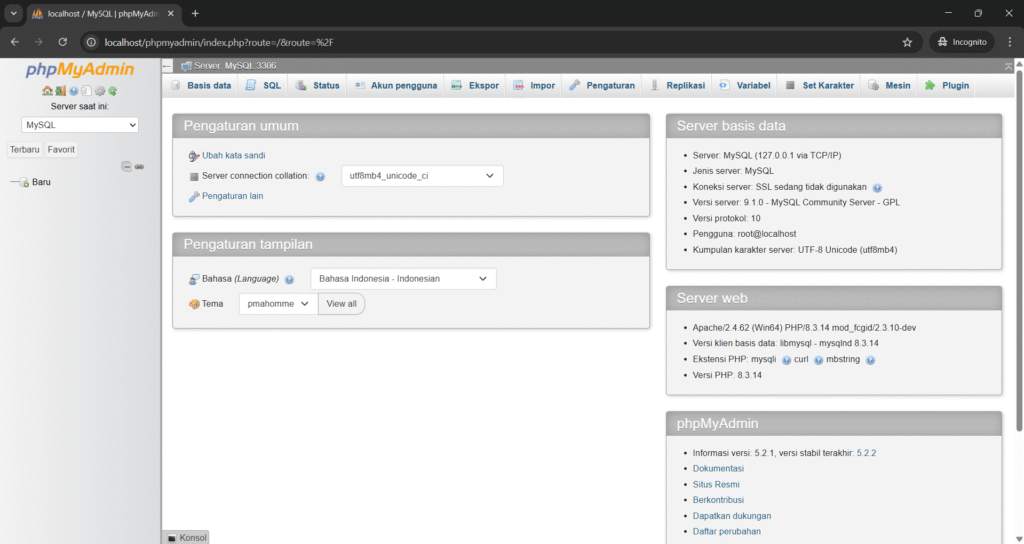Reload the browser page
1024x544 pixels.
click(63, 42)
